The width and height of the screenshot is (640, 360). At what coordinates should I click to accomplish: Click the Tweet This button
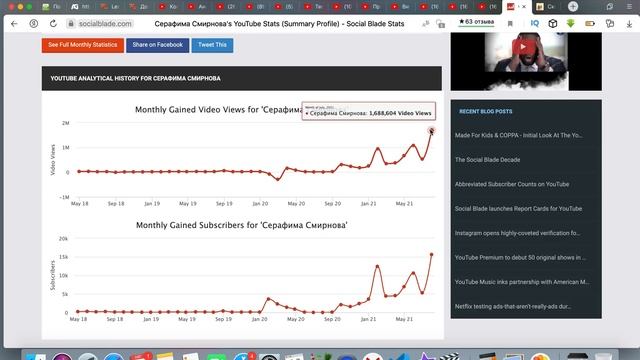tap(212, 45)
